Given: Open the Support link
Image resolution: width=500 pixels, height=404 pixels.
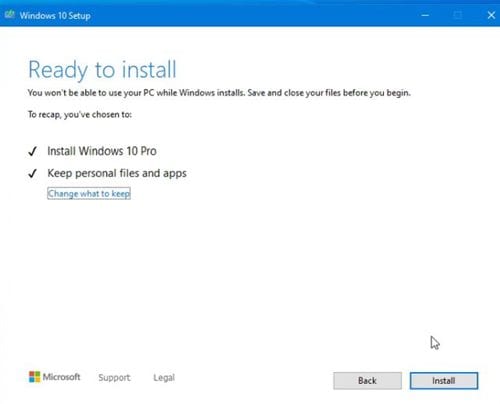Looking at the screenshot, I should [114, 378].
